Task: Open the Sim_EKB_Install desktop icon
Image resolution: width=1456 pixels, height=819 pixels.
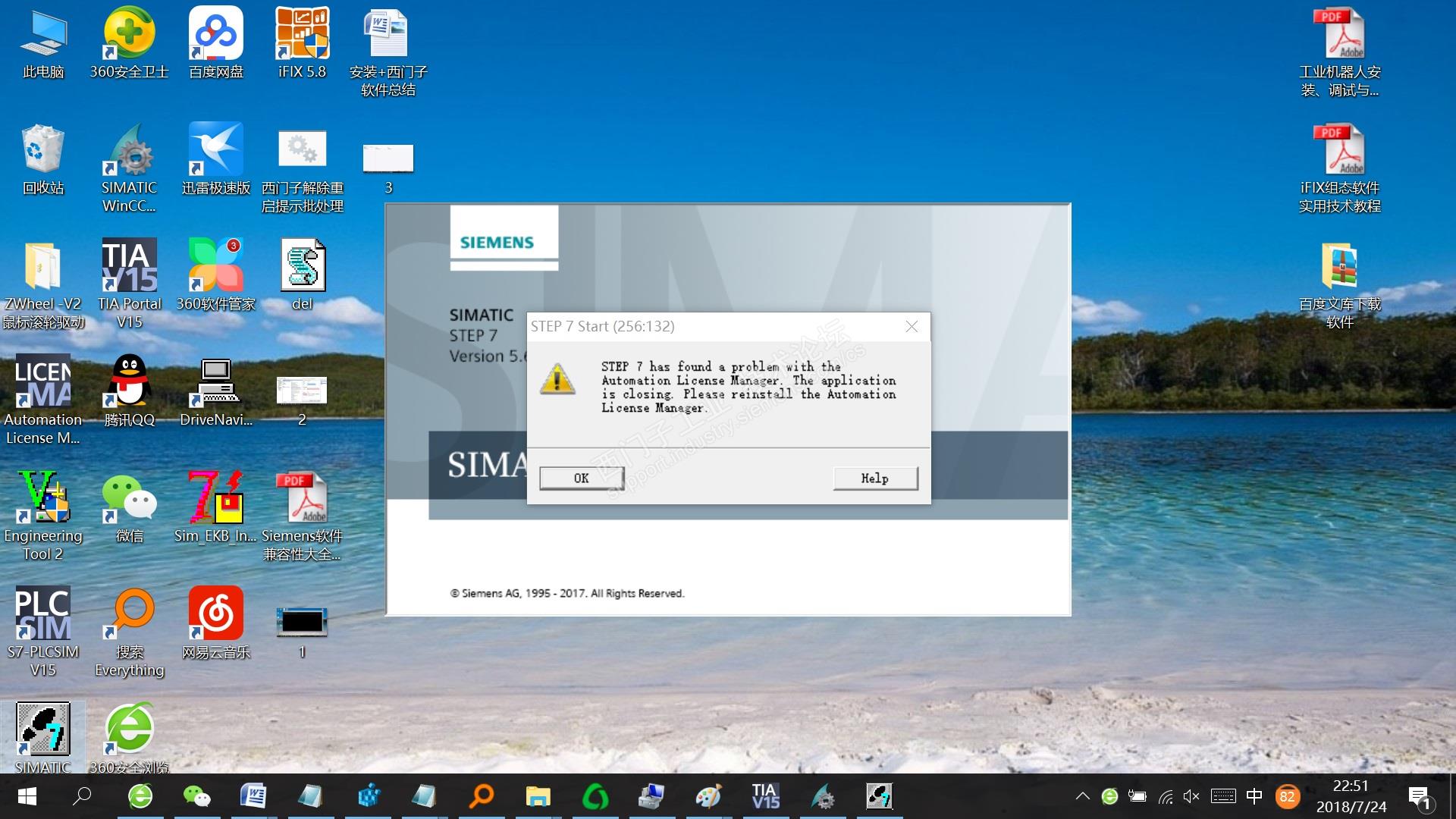Action: pos(216,498)
